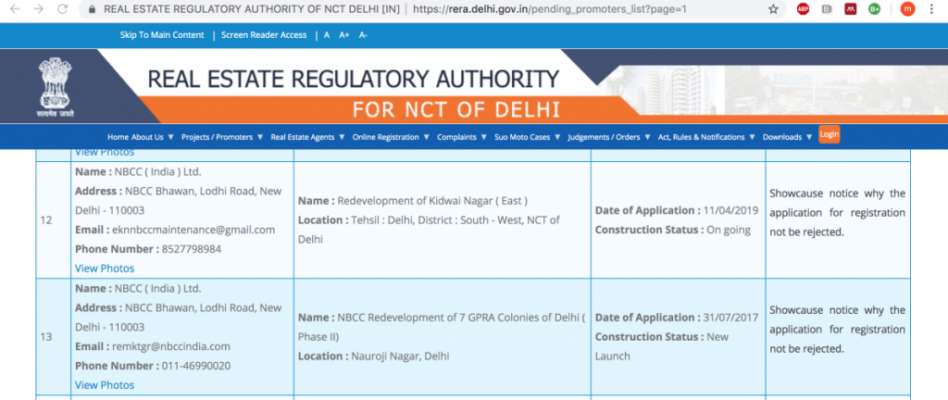Click the orange Login button

(x=829, y=135)
